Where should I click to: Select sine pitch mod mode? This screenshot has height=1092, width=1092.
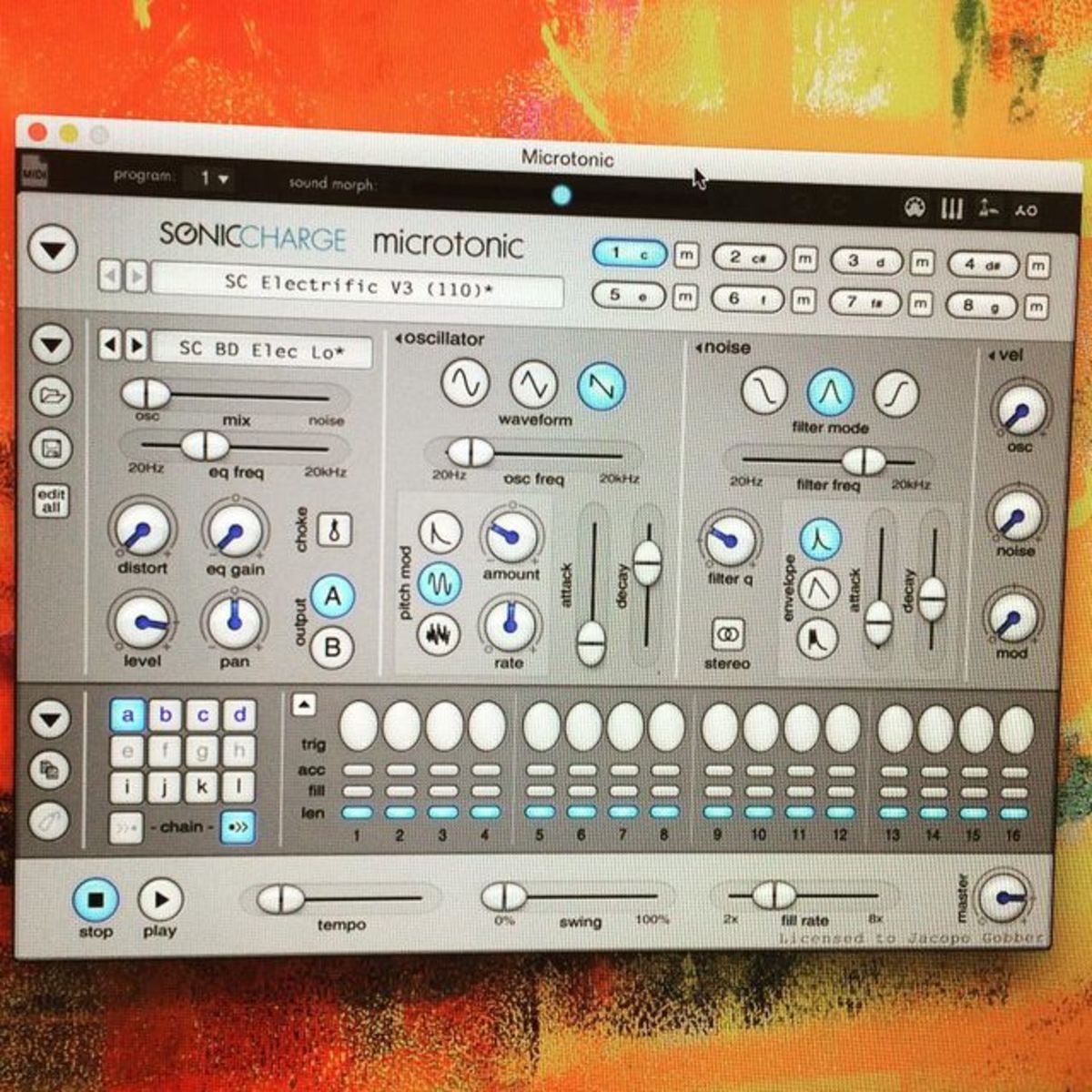(440, 583)
